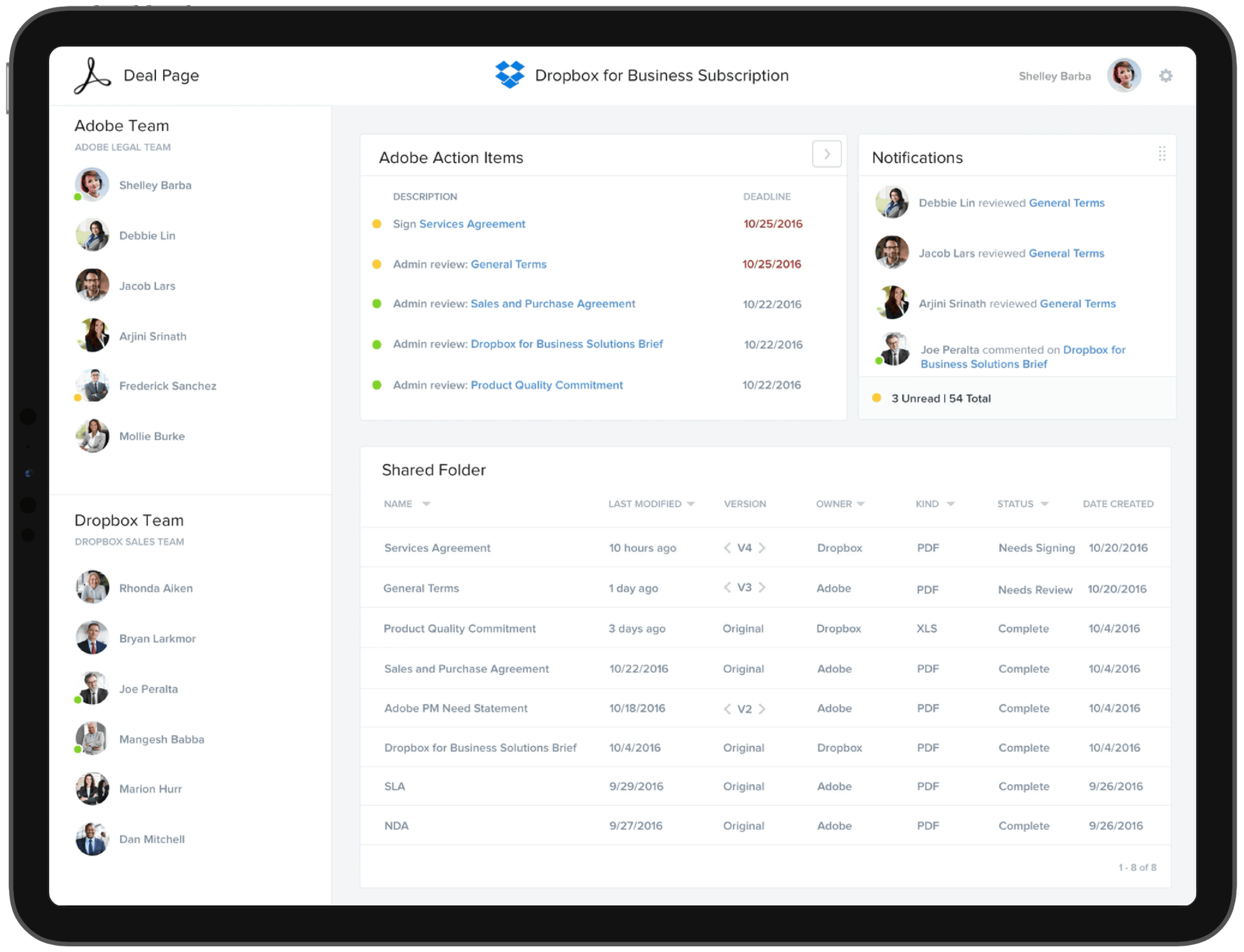The image size is (1244, 952).
Task: Click the Dropbox logo in header
Action: 509,75
